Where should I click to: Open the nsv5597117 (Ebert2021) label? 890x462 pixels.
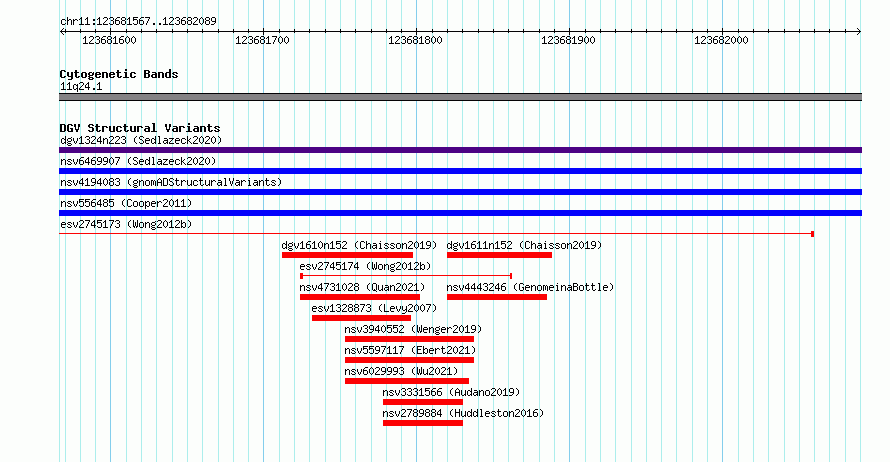(x=410, y=350)
